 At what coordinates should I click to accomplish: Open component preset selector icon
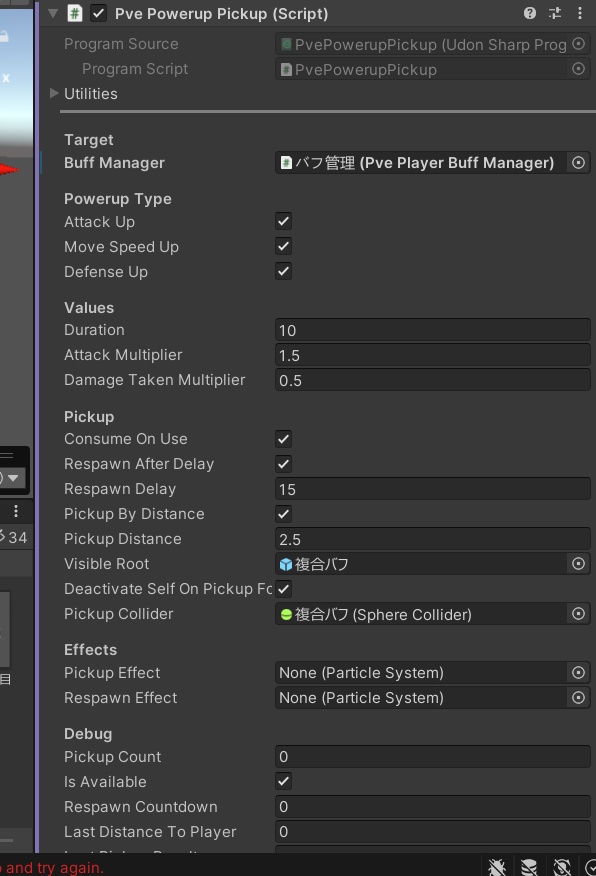(x=555, y=13)
